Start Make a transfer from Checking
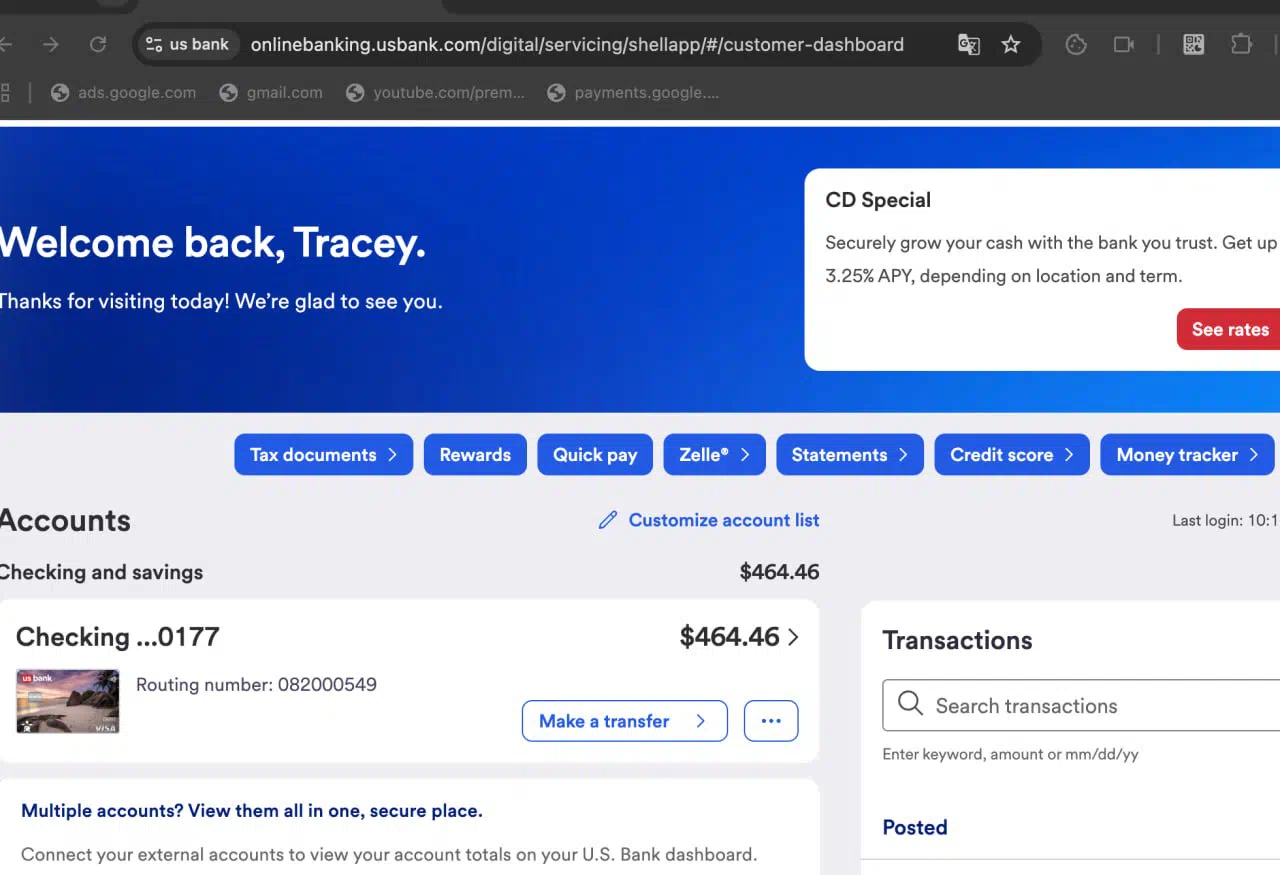1280x875 pixels. click(625, 721)
